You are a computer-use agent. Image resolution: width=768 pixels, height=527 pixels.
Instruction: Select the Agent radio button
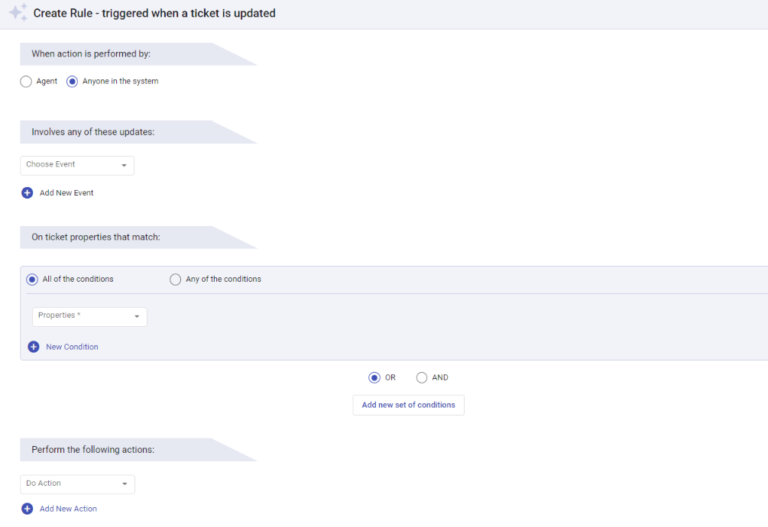26,82
